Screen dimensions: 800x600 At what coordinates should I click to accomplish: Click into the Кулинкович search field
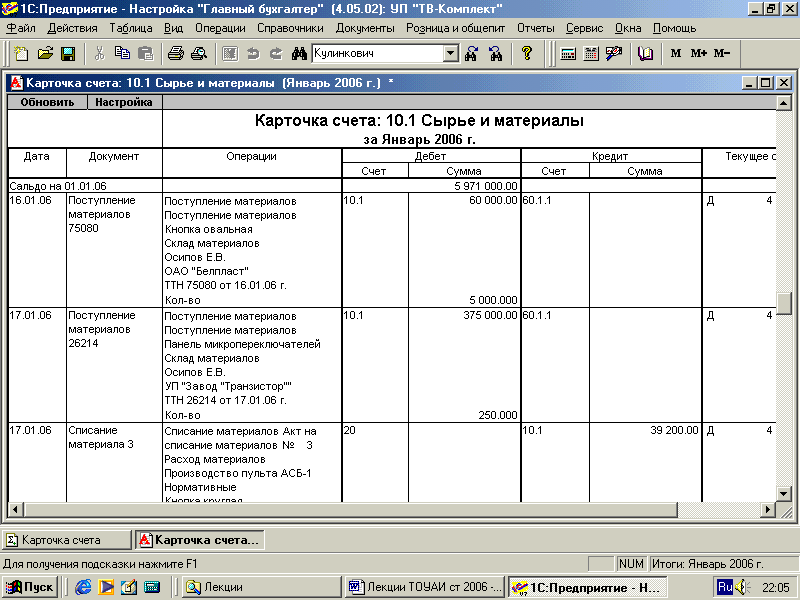[378, 54]
